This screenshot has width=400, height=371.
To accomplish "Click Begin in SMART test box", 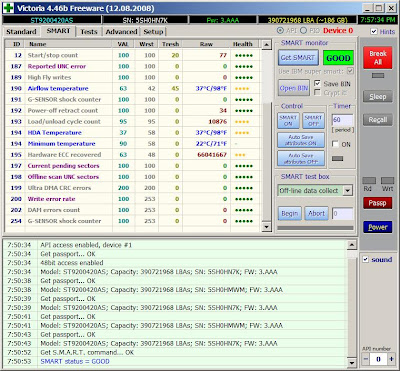I will coord(289,213).
